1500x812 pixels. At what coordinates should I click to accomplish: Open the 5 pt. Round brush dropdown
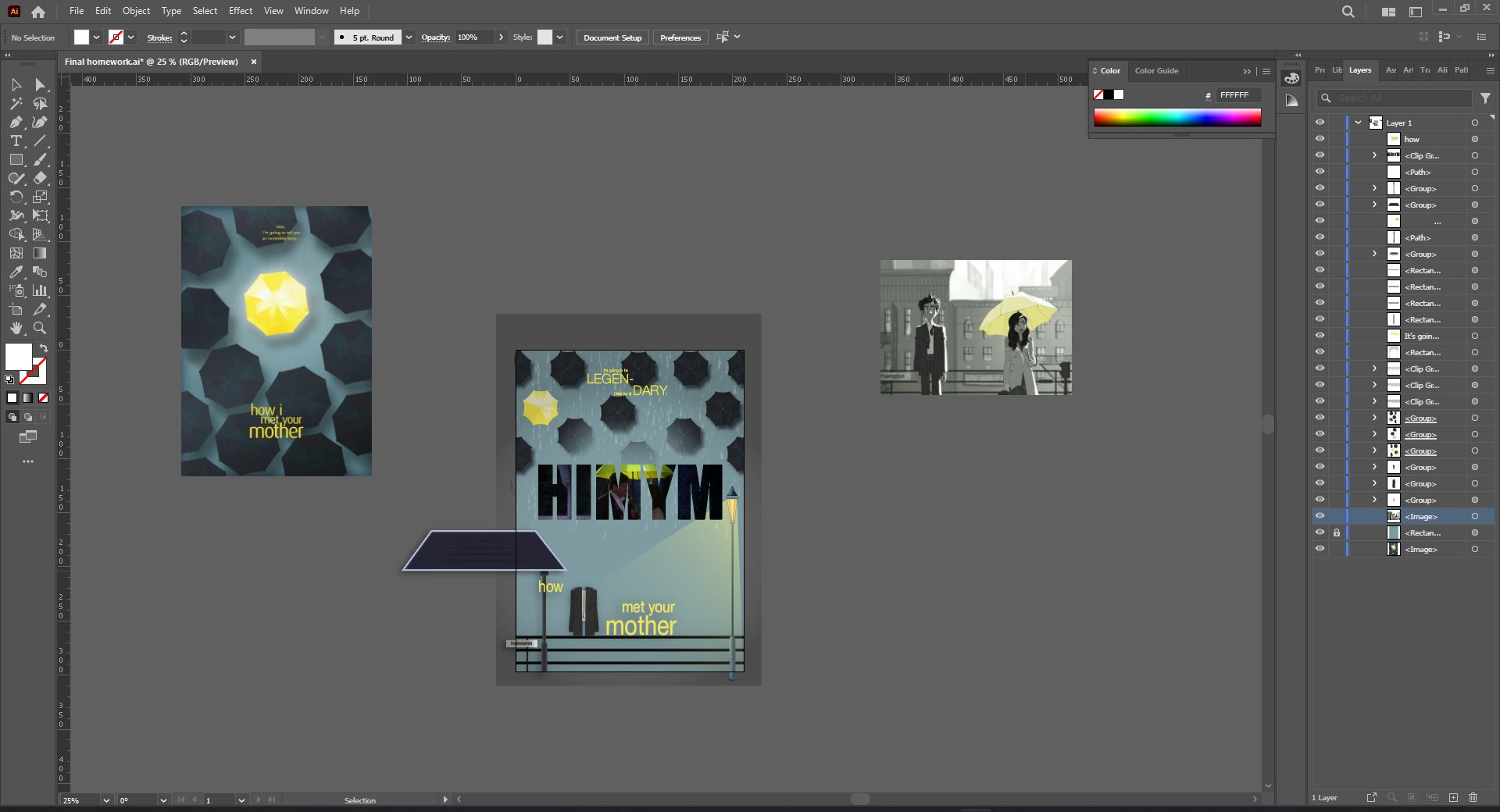[x=409, y=37]
